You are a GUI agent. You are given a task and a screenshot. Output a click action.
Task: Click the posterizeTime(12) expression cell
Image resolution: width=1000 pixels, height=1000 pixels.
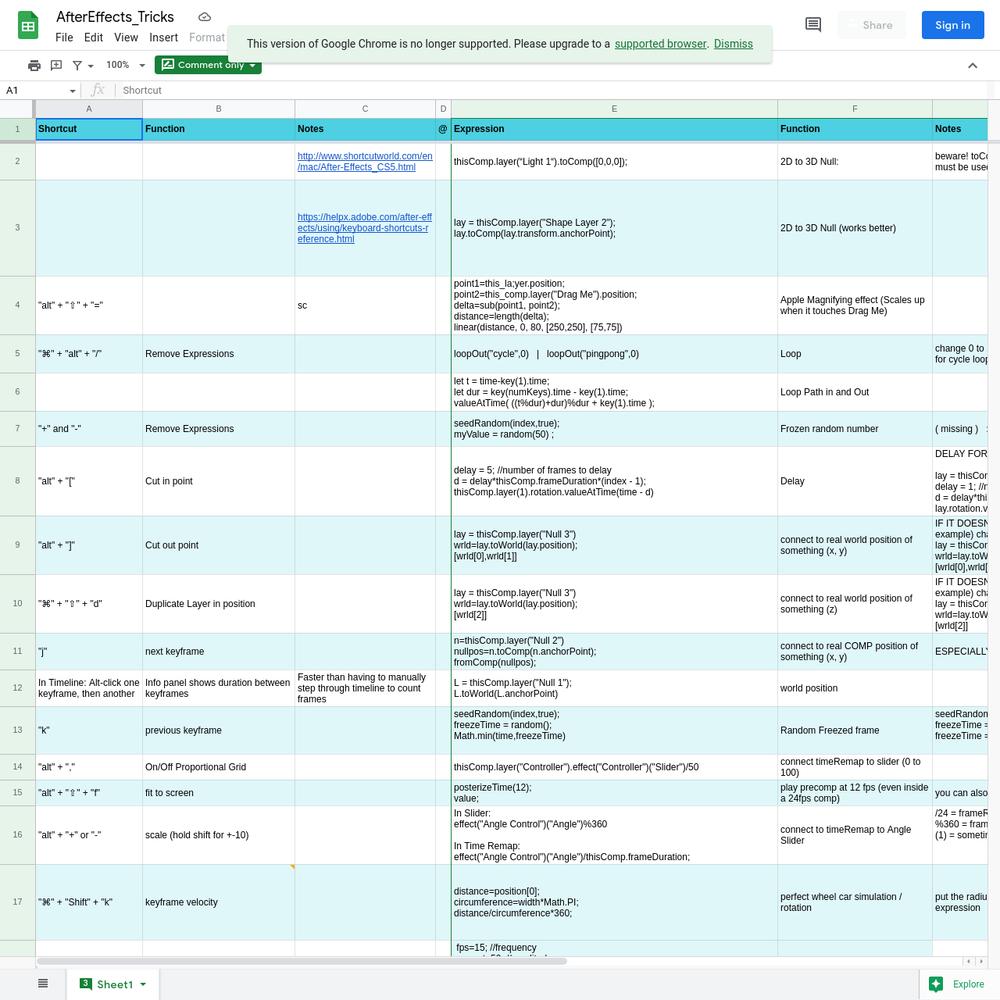pos(614,793)
